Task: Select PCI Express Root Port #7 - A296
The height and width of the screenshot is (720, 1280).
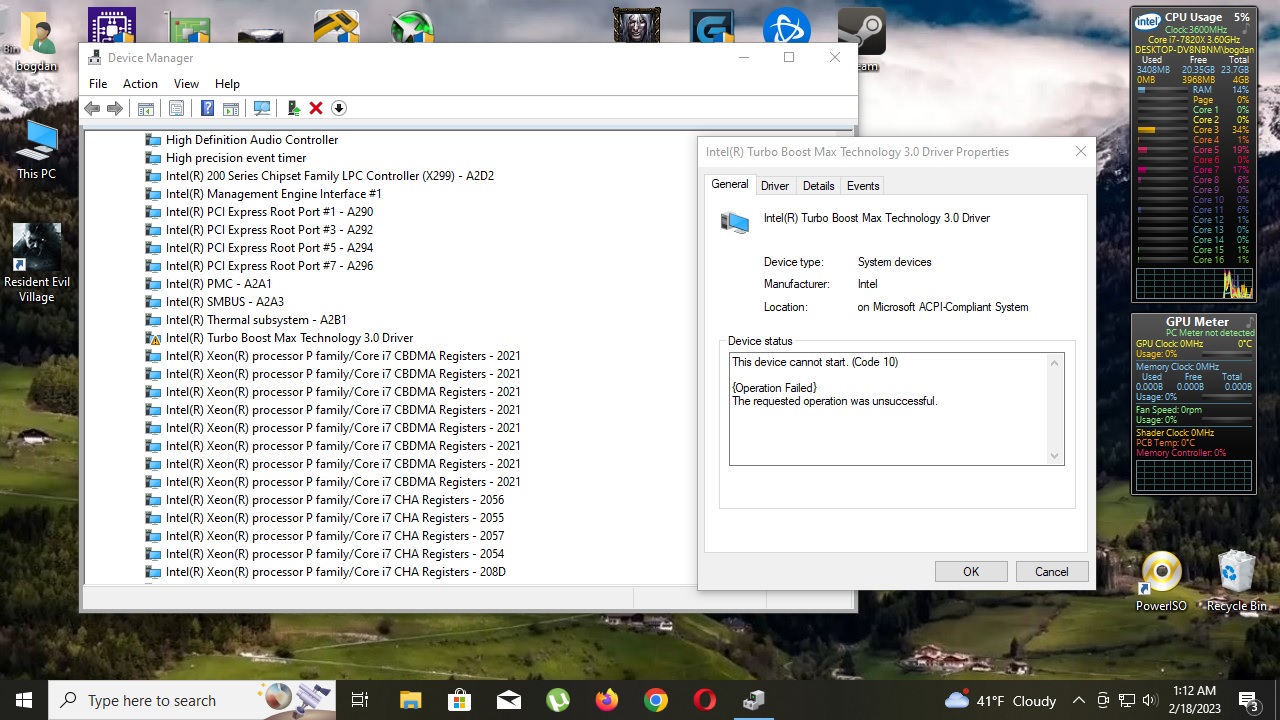Action: pyautogui.click(x=269, y=266)
